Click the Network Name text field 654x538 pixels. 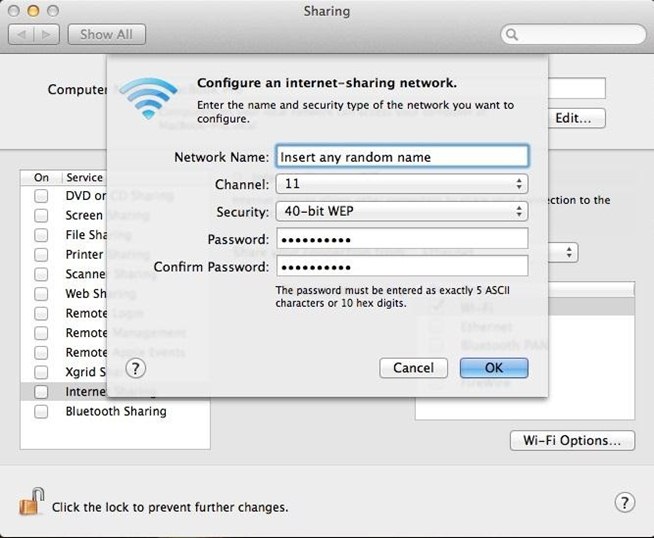[x=402, y=157]
